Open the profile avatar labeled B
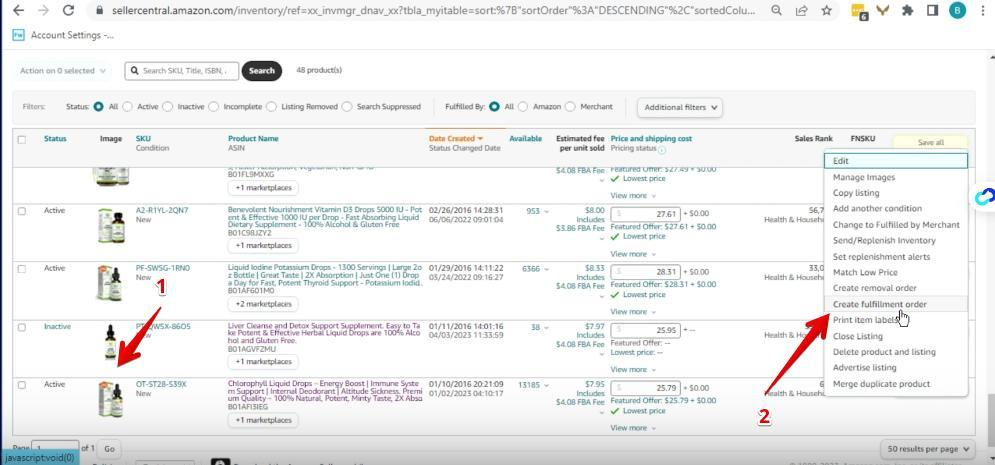This screenshot has height=465, width=995. (x=957, y=11)
